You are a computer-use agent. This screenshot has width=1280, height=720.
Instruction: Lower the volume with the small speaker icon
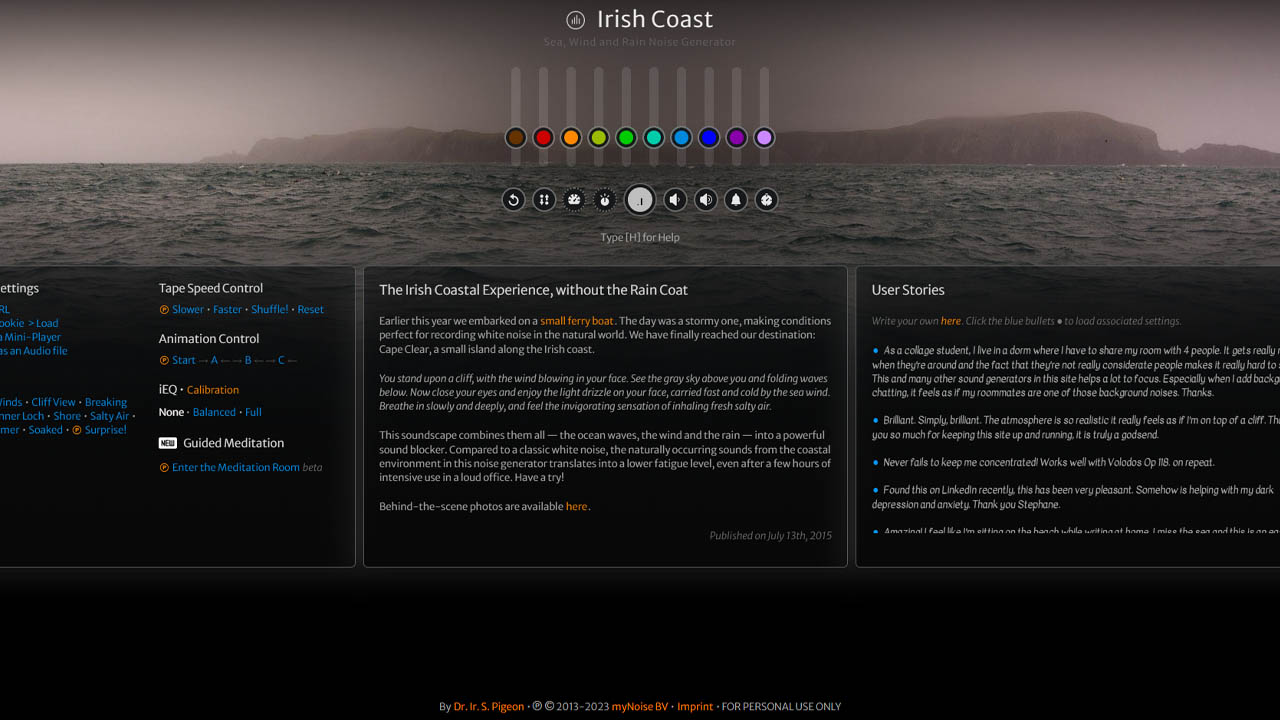coord(675,200)
